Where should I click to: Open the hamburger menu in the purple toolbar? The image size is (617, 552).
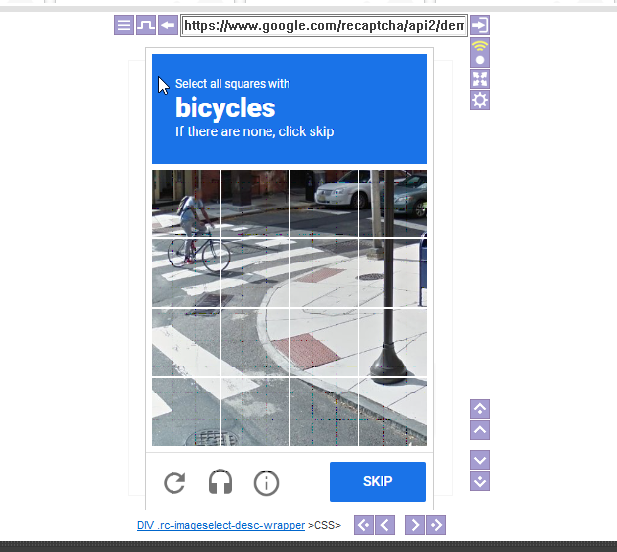[124, 25]
